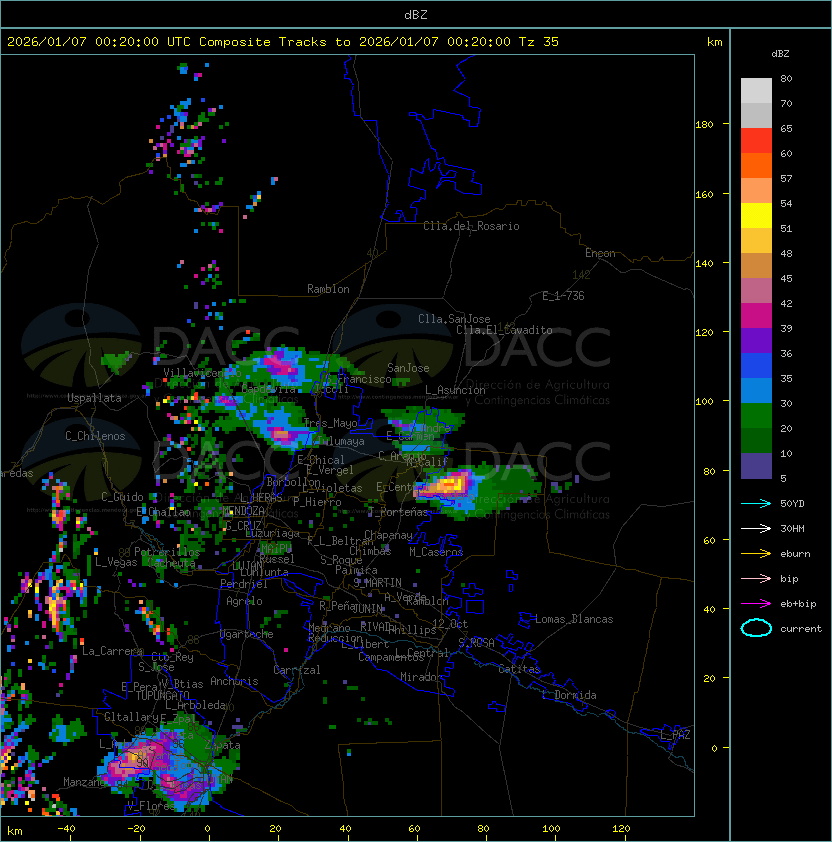Click the cyan 'current' ellipse legend icon
The image size is (832, 842).
point(756,628)
